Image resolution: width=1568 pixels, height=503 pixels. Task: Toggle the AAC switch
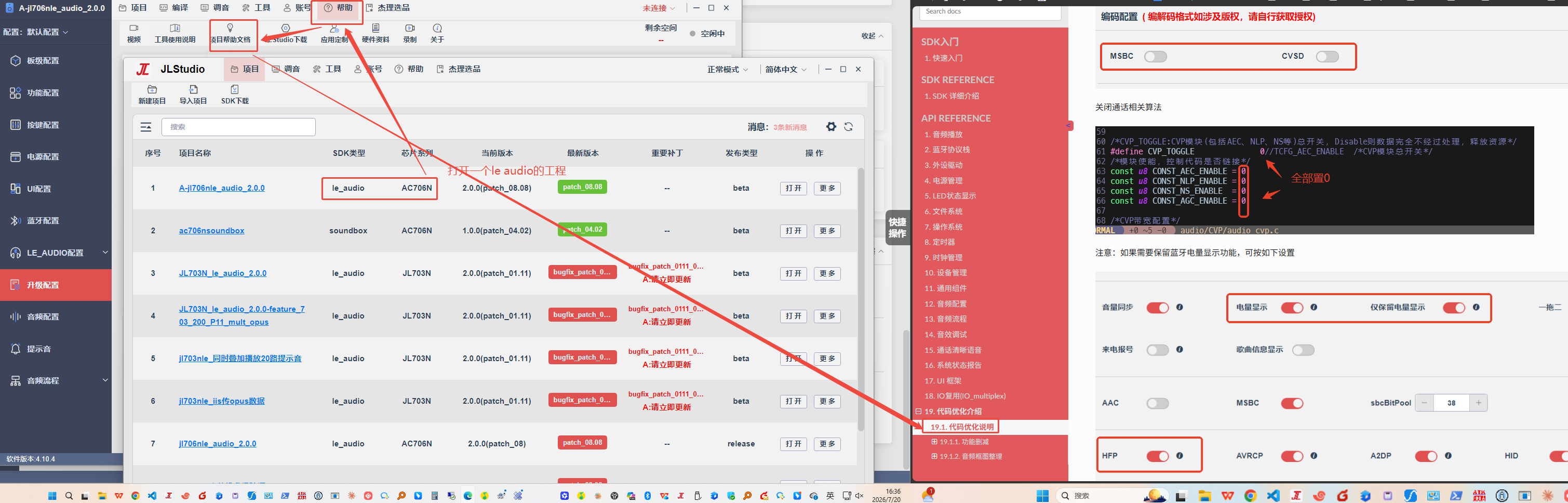(1157, 403)
